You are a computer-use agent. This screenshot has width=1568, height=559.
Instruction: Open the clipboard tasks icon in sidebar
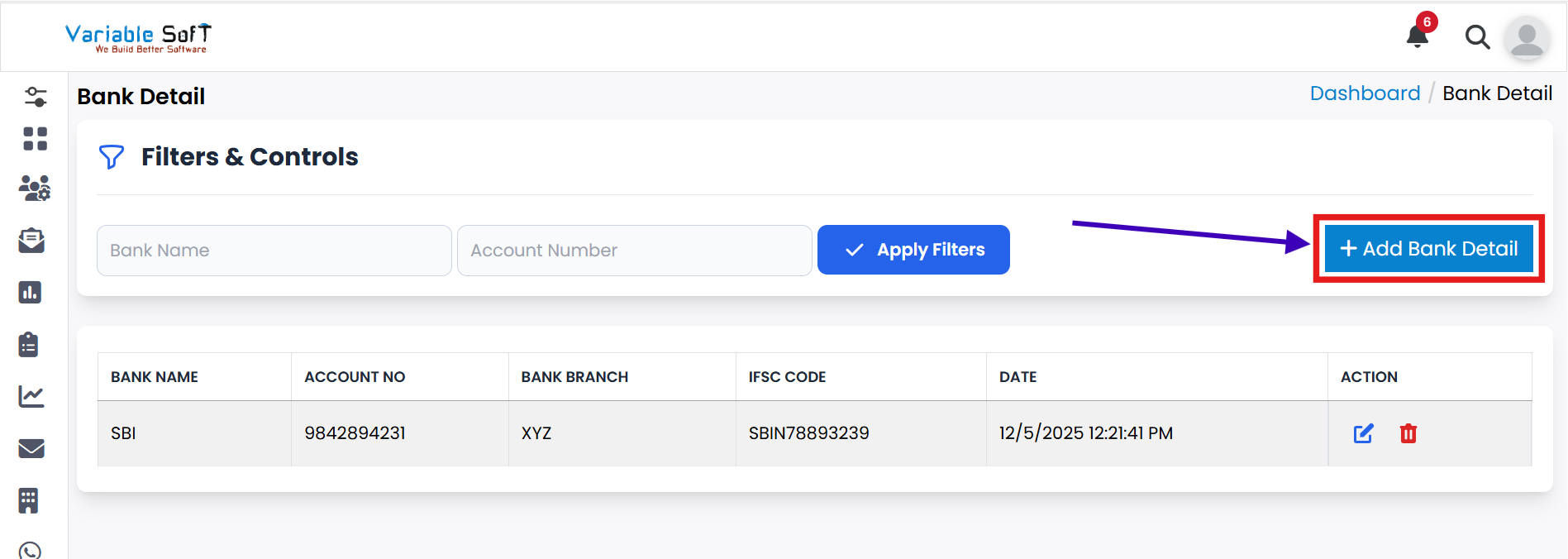click(30, 345)
